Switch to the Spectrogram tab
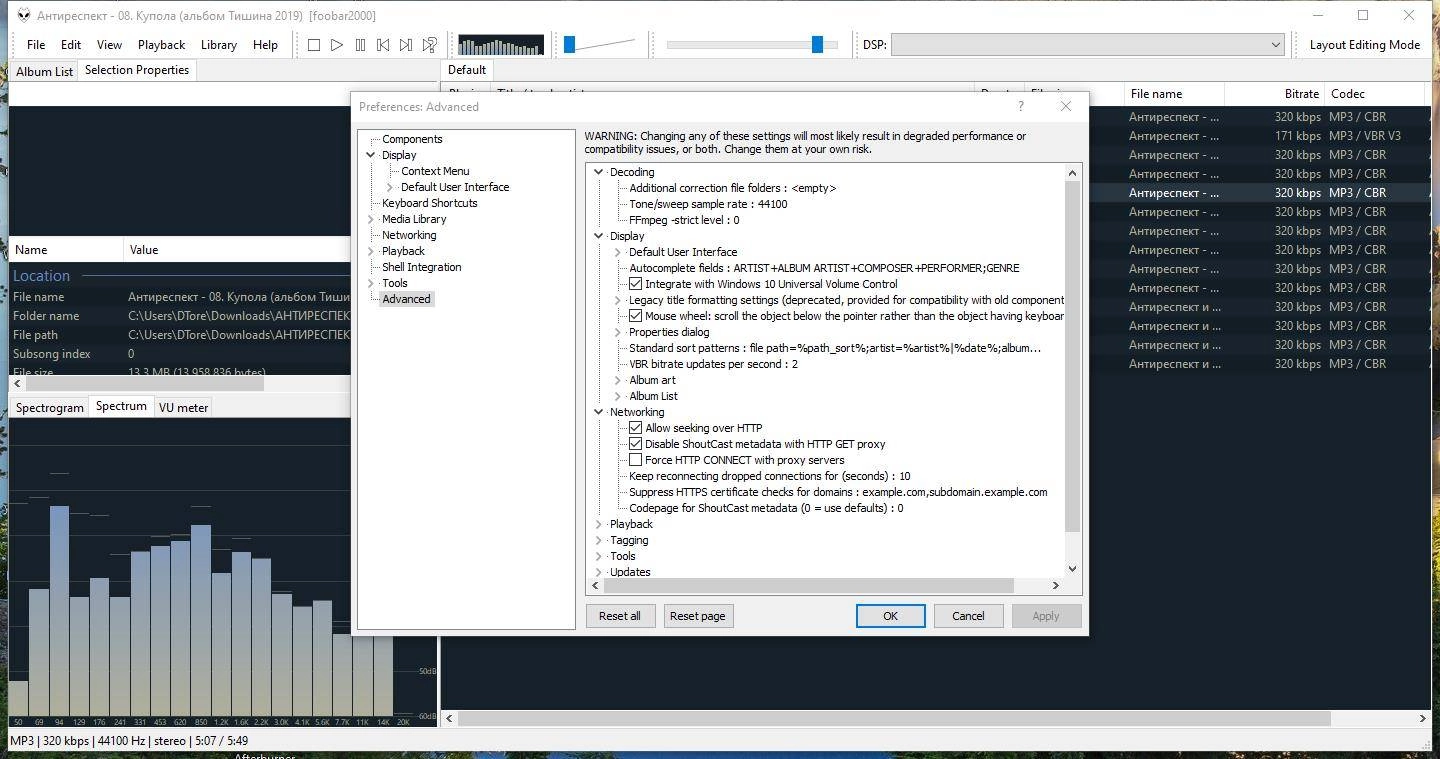The image size is (1440, 759). coord(49,408)
